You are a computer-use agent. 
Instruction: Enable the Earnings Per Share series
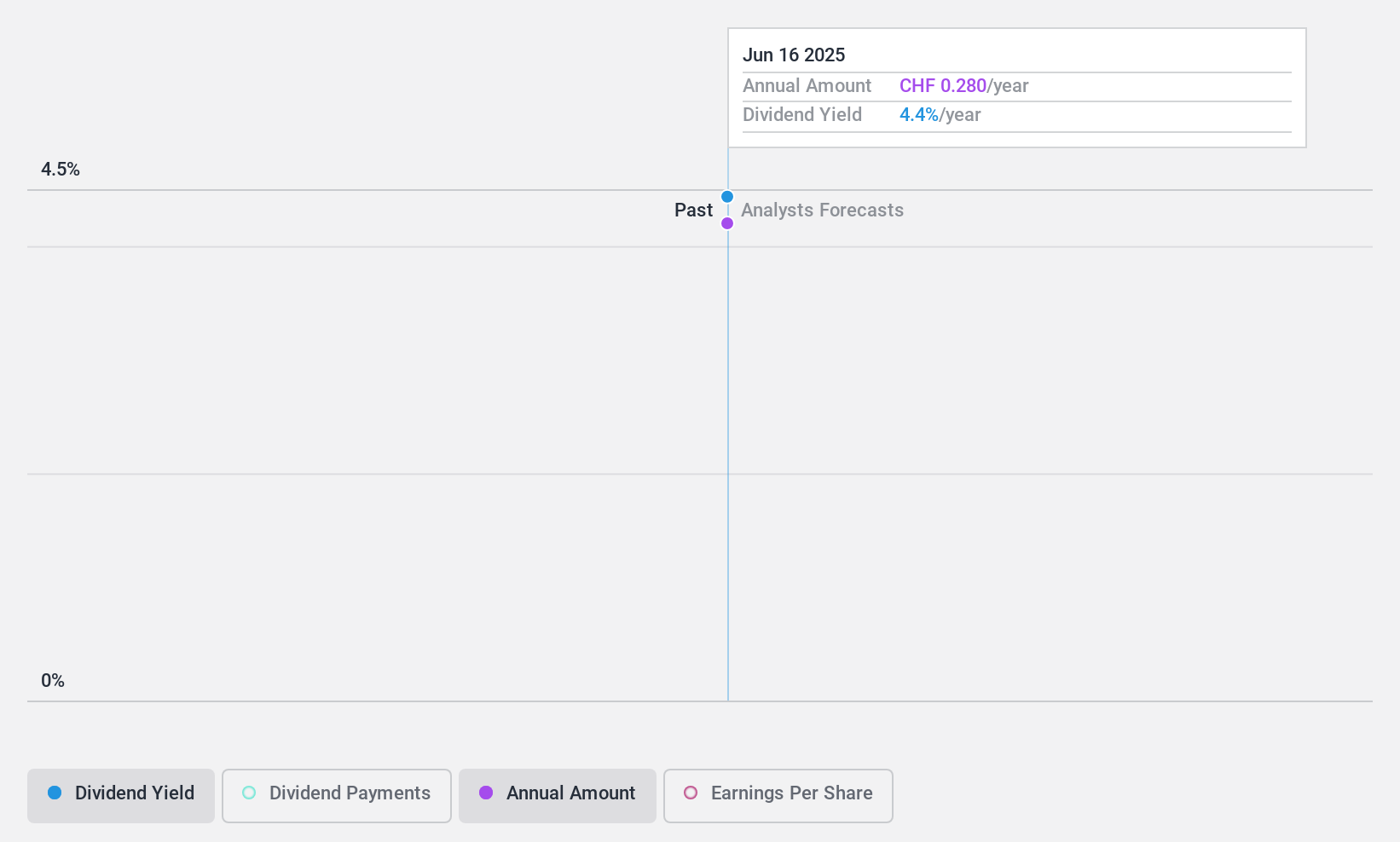tap(778, 796)
